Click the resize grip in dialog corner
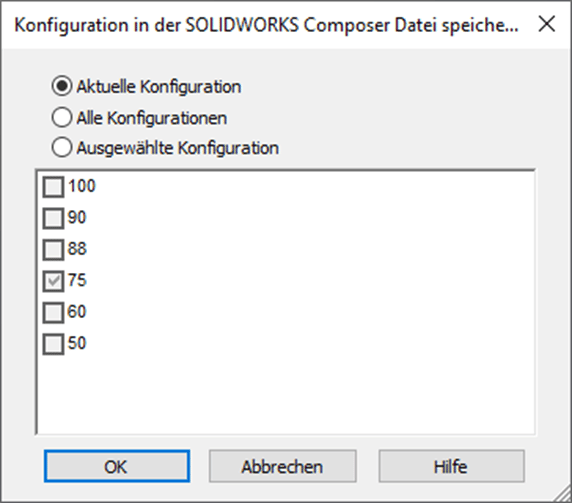Viewport: 572px width, 503px height. pyautogui.click(x=563, y=494)
